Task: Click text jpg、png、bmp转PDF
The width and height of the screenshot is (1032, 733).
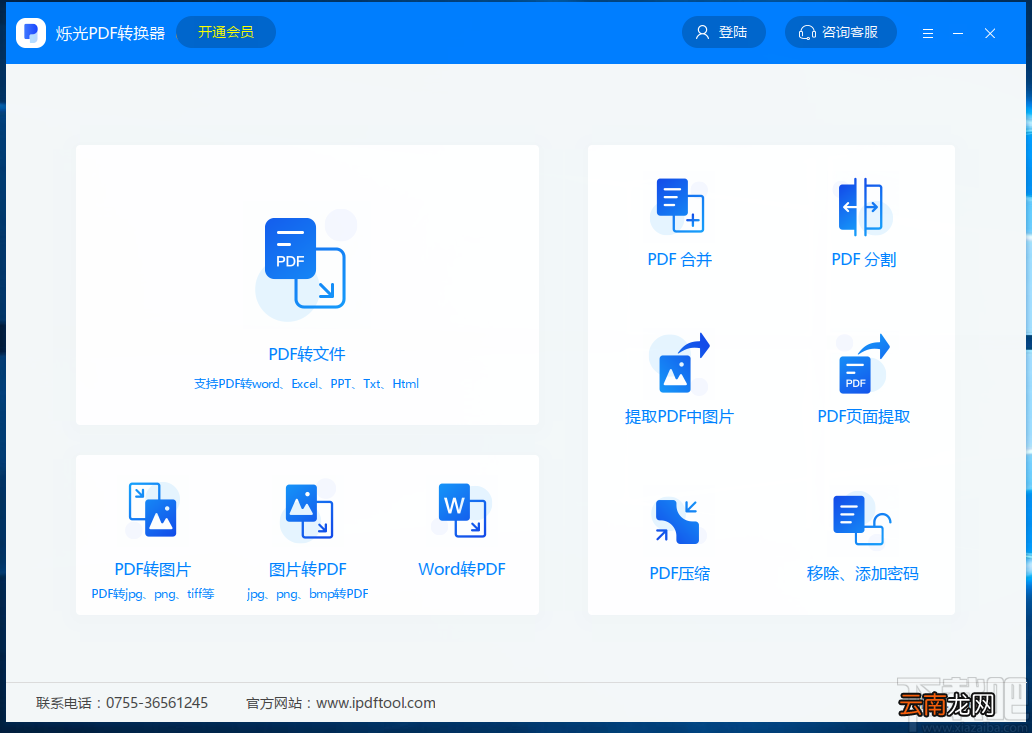Action: coord(307,594)
